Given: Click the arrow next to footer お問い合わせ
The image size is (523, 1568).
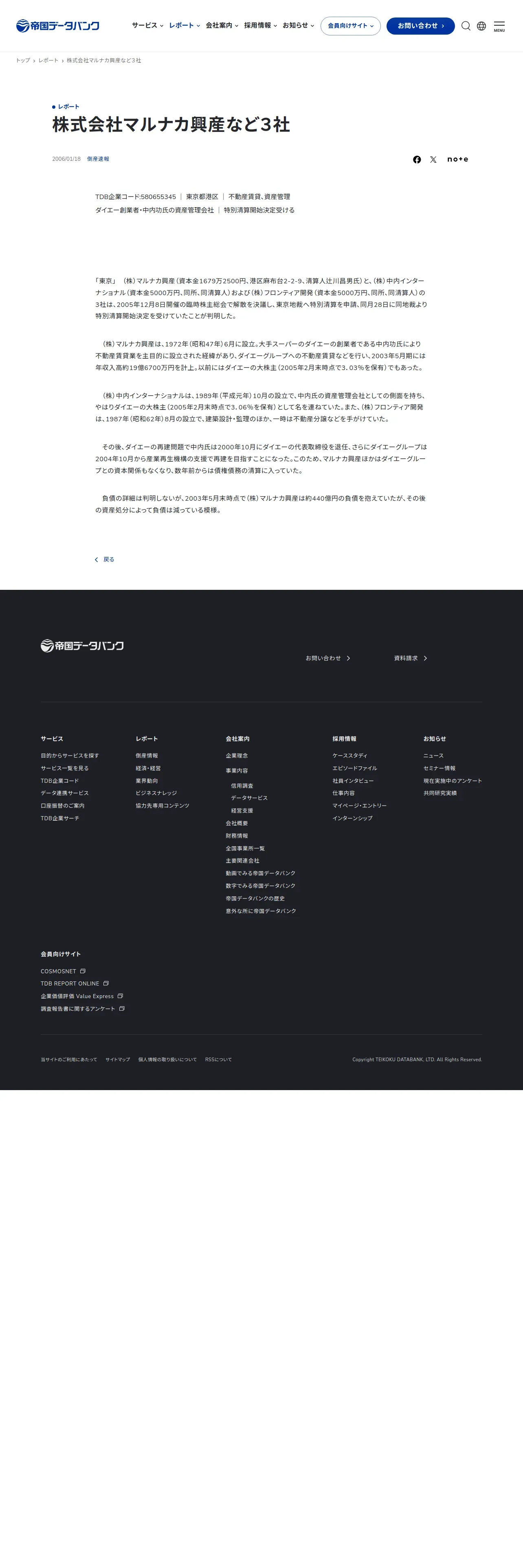Looking at the screenshot, I should [348, 658].
